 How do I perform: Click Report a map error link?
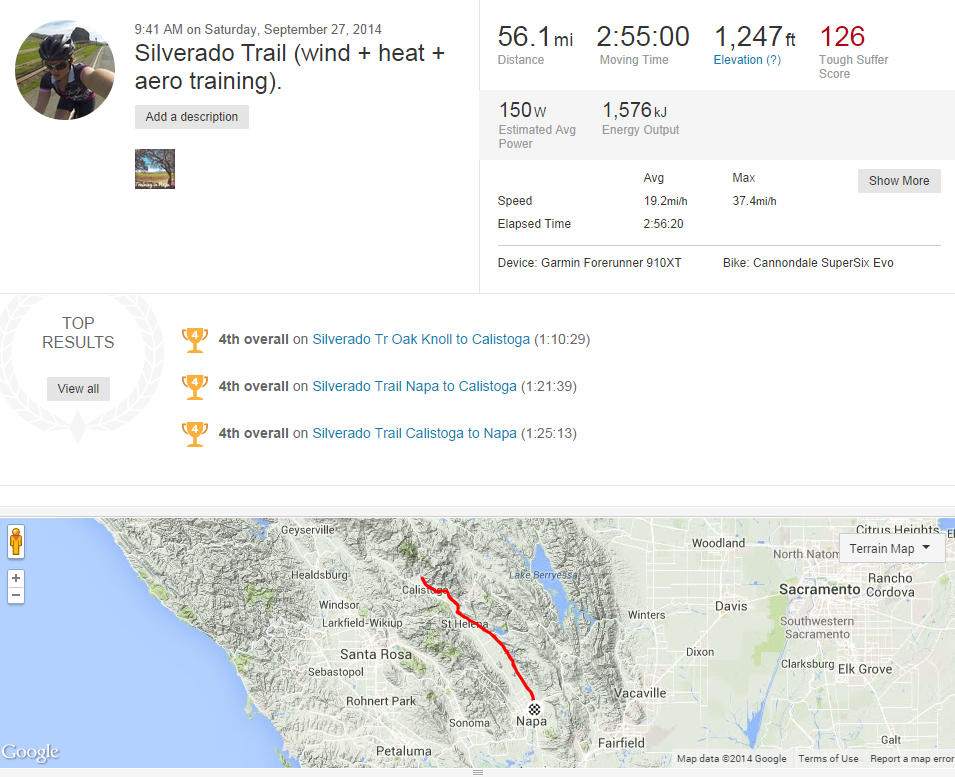click(x=911, y=759)
